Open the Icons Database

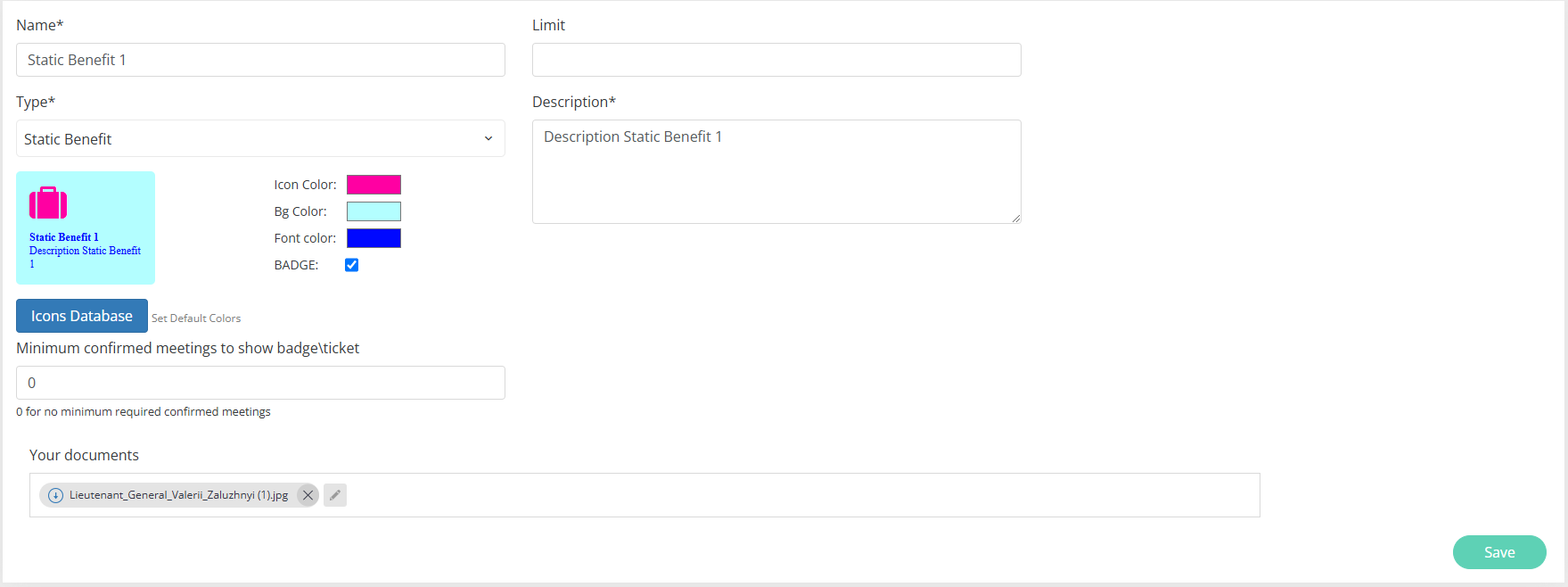(82, 316)
